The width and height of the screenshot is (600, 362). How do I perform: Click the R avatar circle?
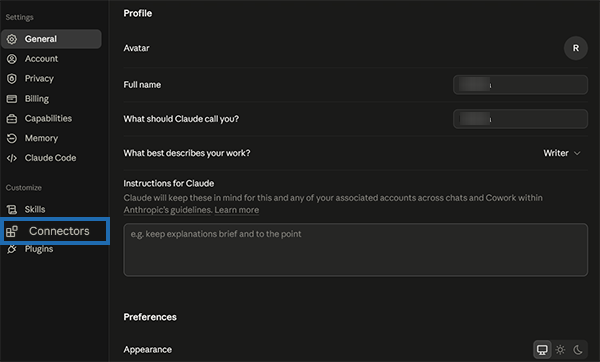coord(576,48)
